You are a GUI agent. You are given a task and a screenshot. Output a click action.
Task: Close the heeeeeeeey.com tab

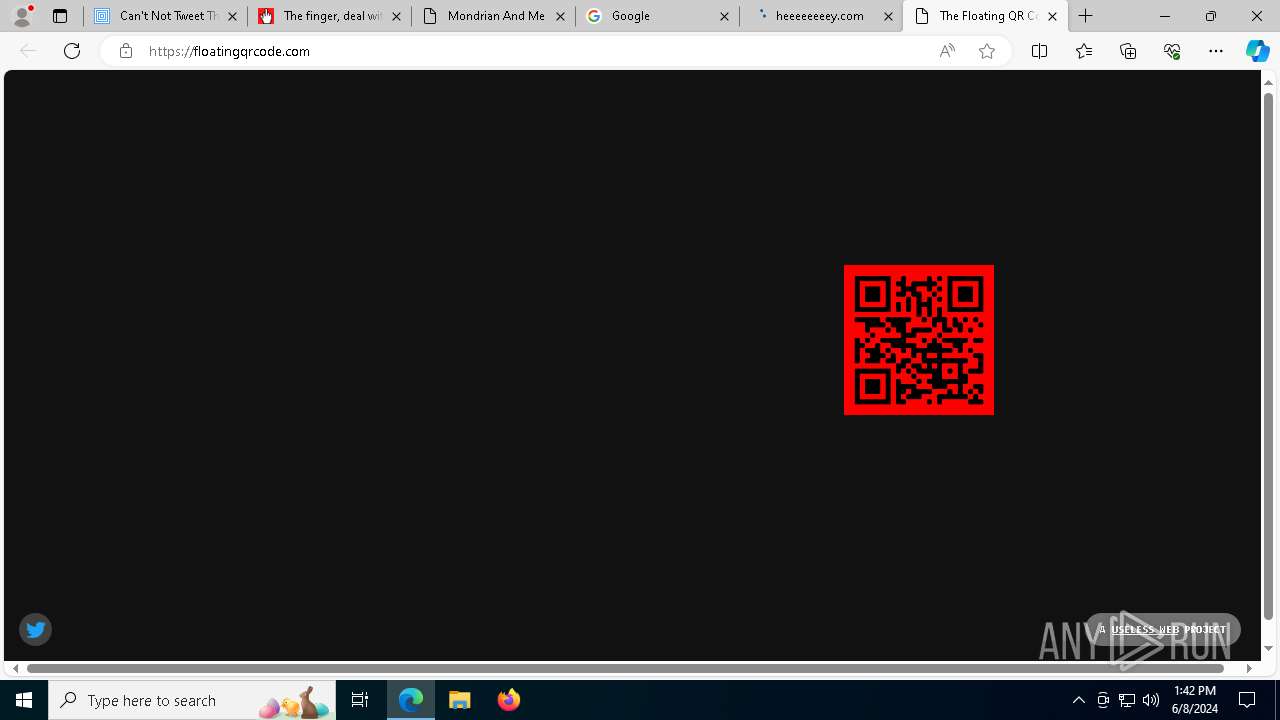point(888,16)
